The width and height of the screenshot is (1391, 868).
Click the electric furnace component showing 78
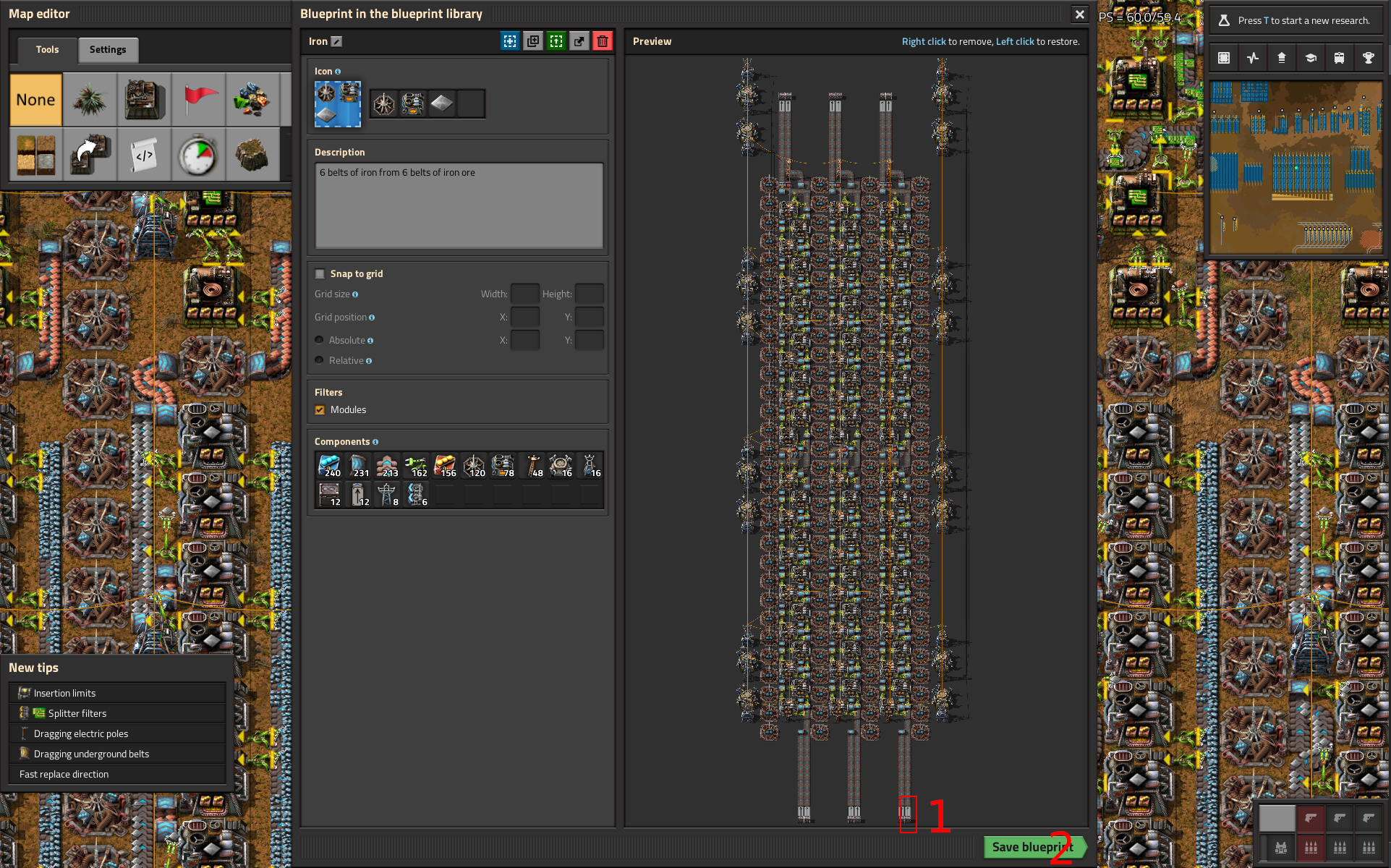point(503,465)
